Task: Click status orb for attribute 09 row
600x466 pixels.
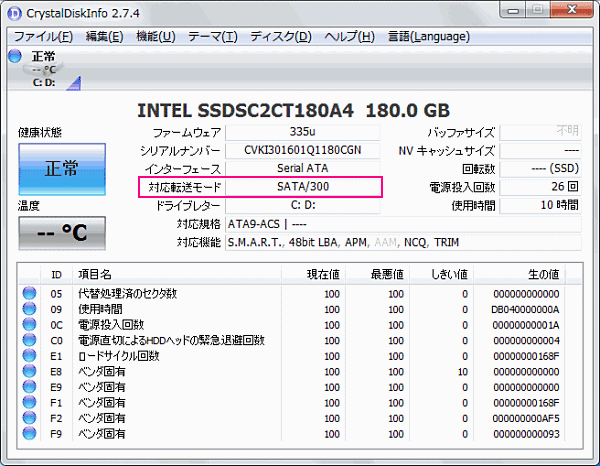Action: pos(29,309)
